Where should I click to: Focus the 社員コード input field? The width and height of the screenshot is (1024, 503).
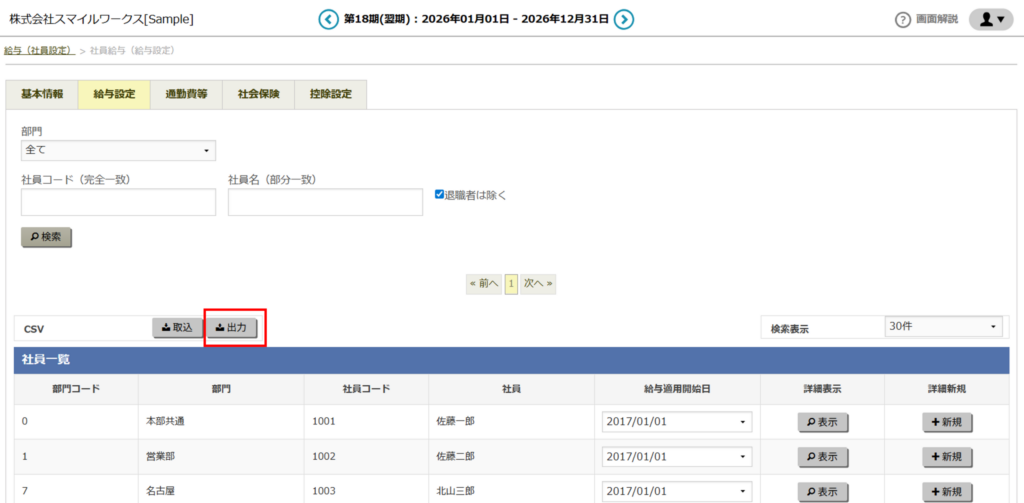pos(118,202)
